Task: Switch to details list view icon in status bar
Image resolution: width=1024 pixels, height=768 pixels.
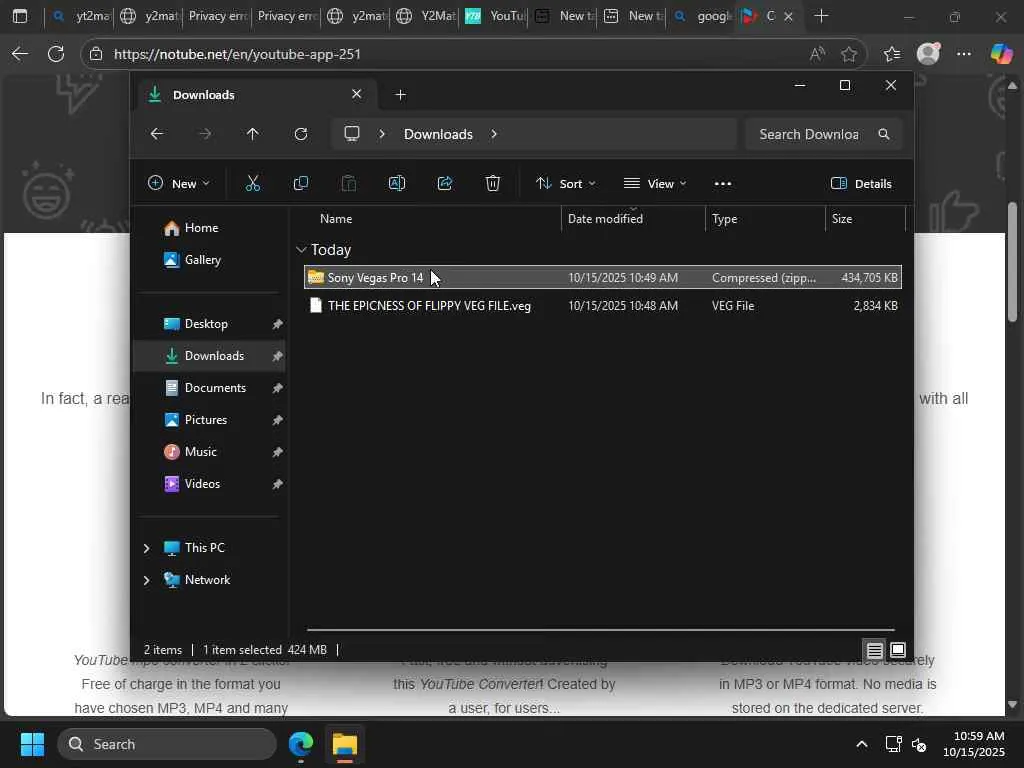Action: (x=874, y=650)
